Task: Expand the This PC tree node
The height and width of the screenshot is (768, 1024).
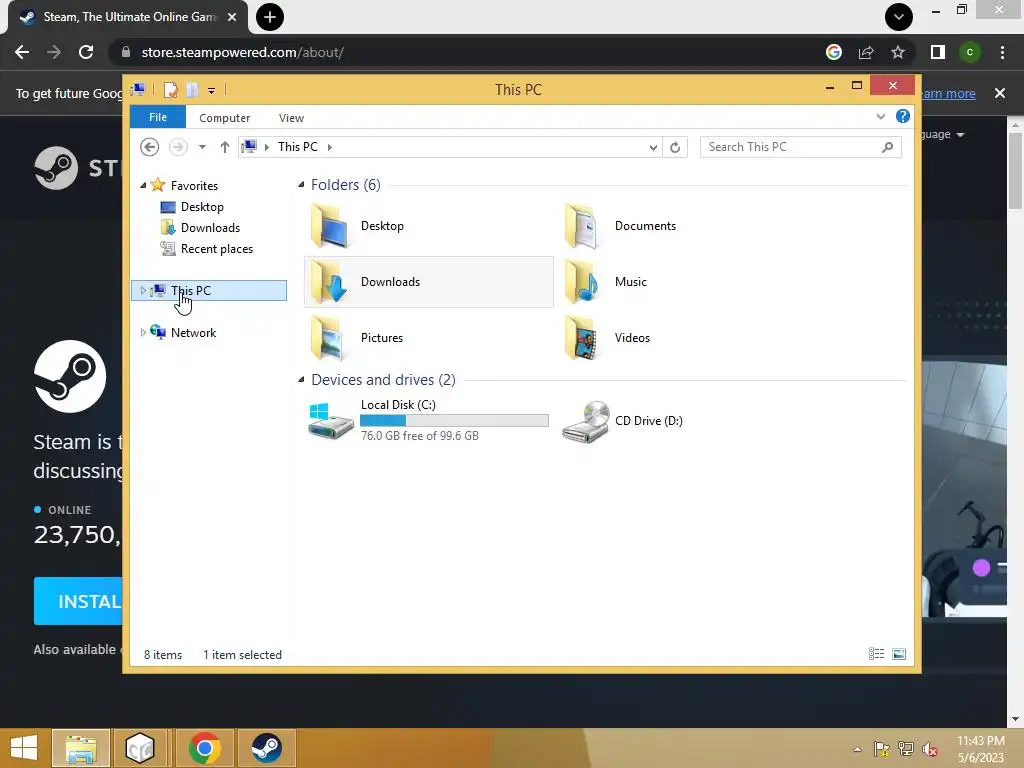Action: click(143, 291)
